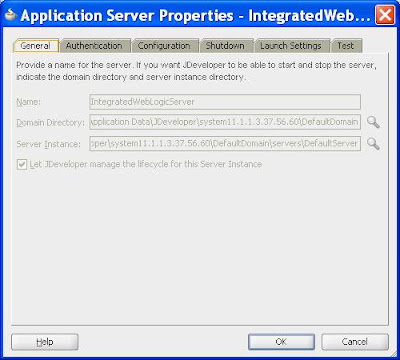
Task: Click the Server Instance path field
Action: [225, 144]
